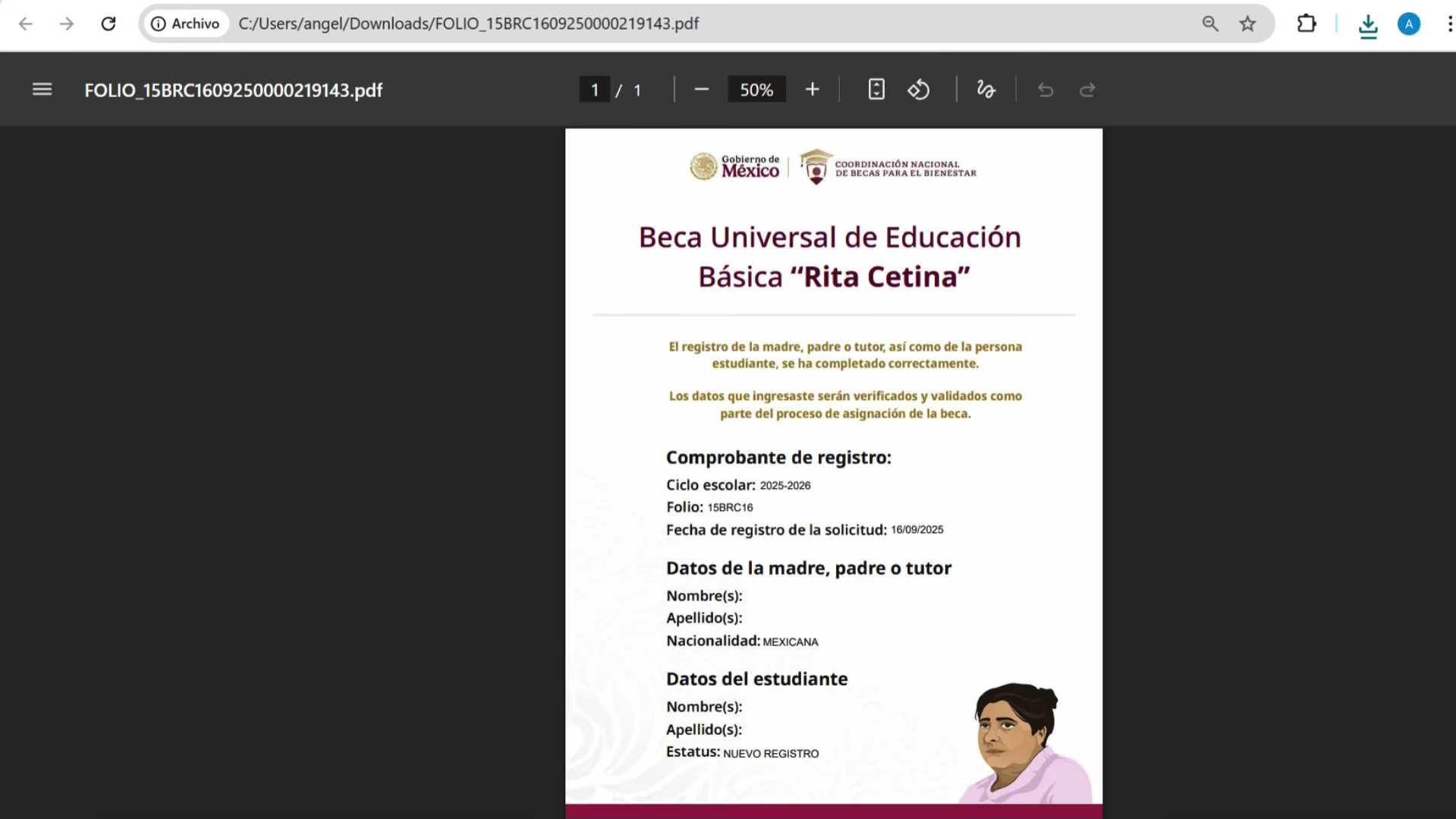This screenshot has height=819, width=1456.
Task: Select the folio value 15BRC16
Action: coord(730,508)
